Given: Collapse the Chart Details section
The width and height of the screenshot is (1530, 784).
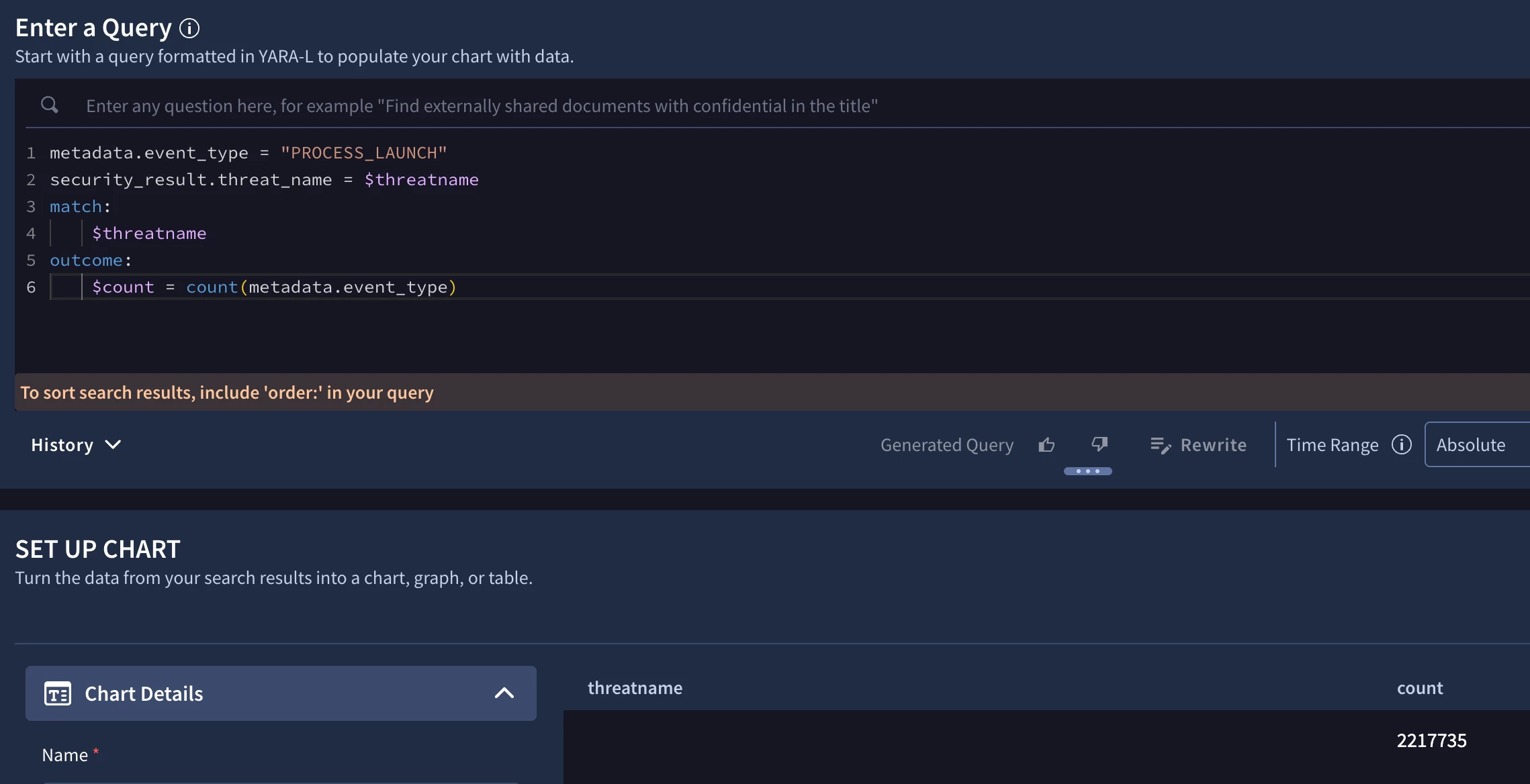Looking at the screenshot, I should 504,693.
